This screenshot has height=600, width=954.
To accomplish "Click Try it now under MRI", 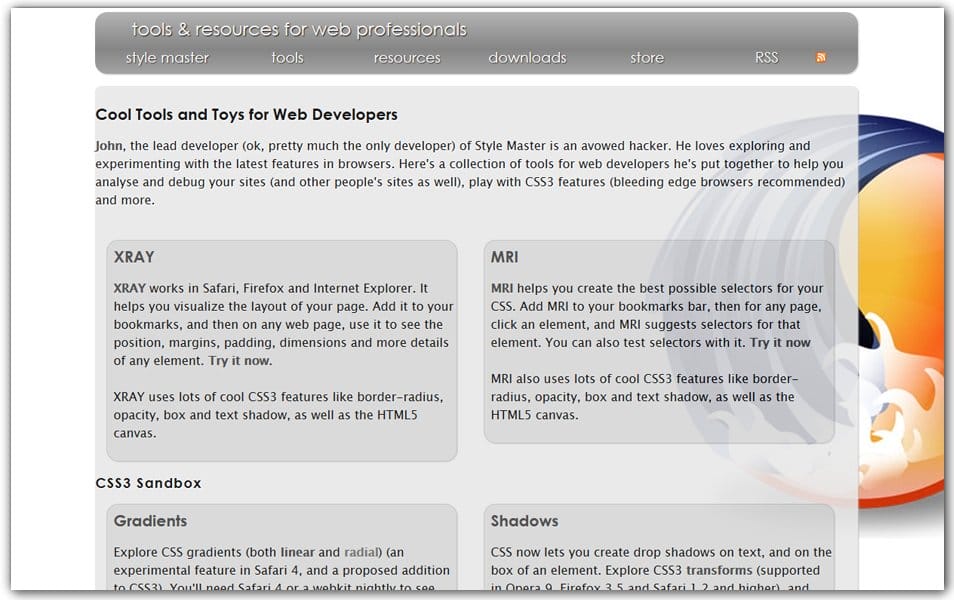I will coord(780,343).
